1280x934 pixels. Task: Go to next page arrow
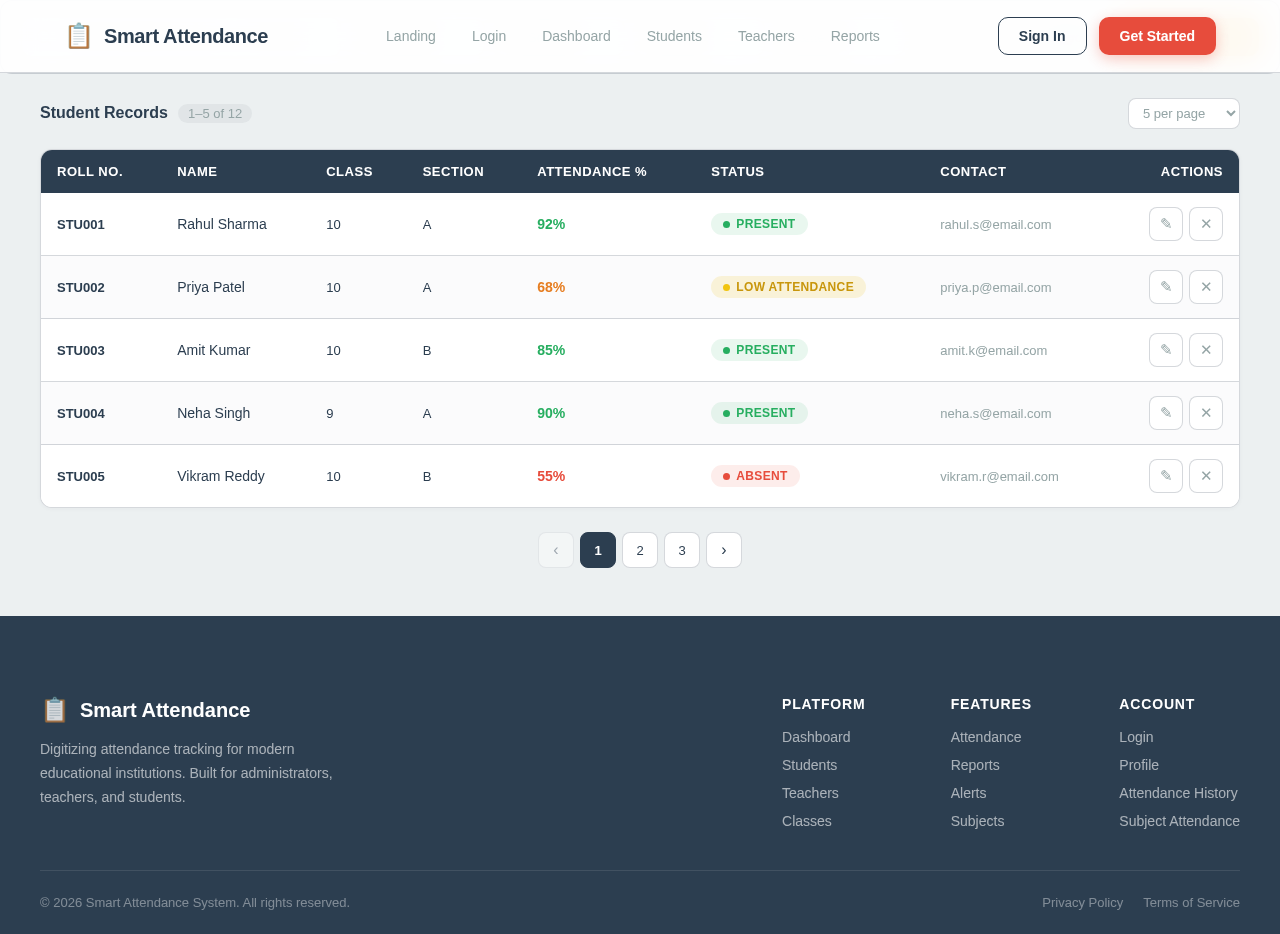coord(724,550)
